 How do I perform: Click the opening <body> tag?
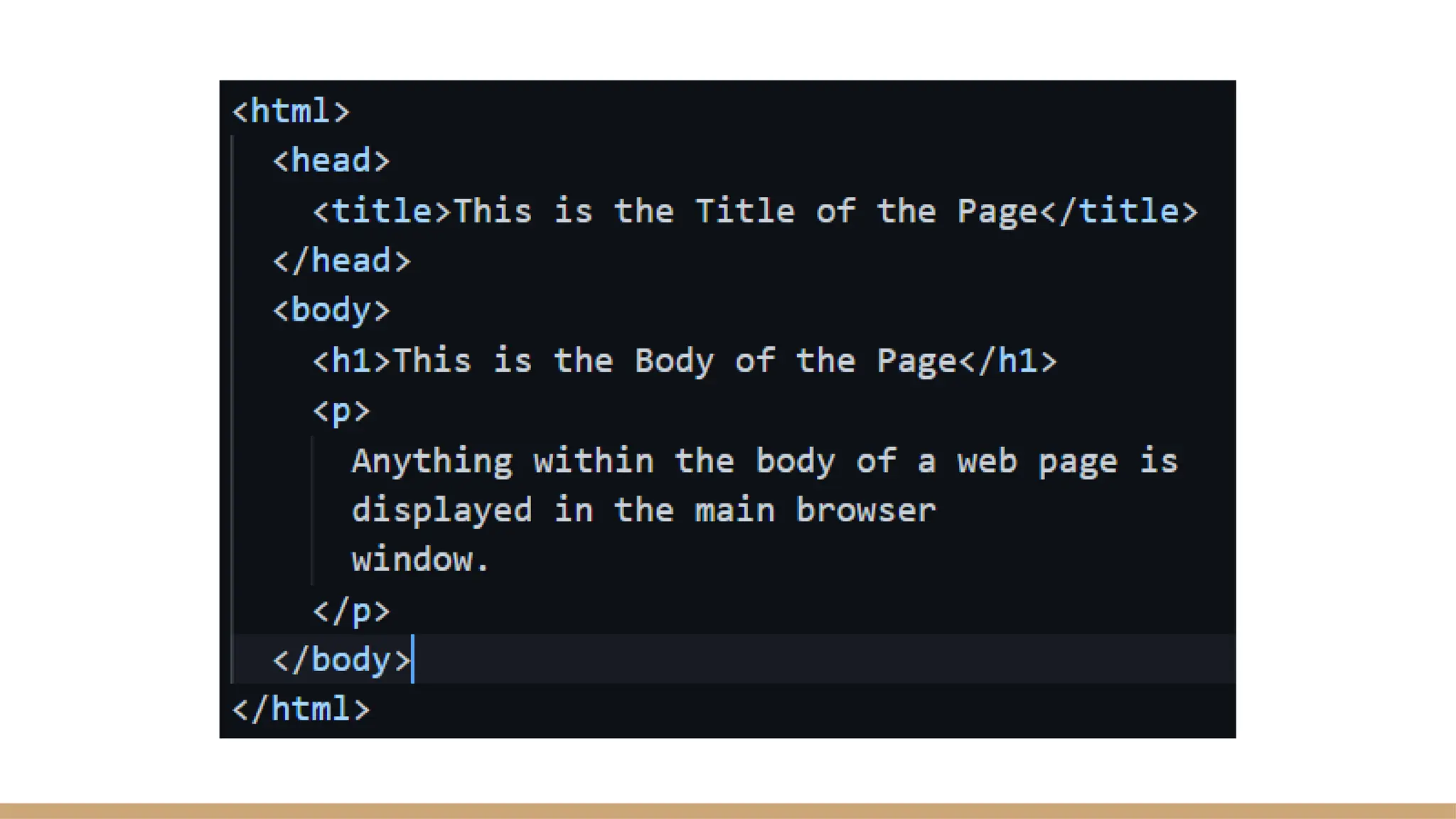click(331, 311)
